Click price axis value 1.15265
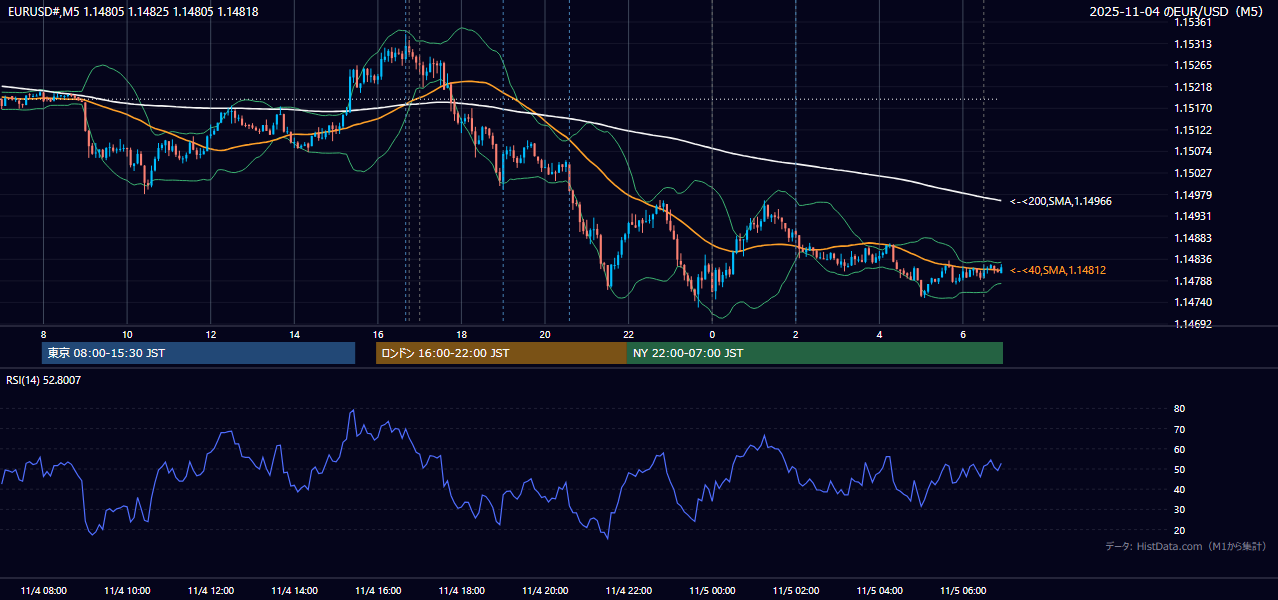Image resolution: width=1278 pixels, height=600 pixels. [1192, 65]
